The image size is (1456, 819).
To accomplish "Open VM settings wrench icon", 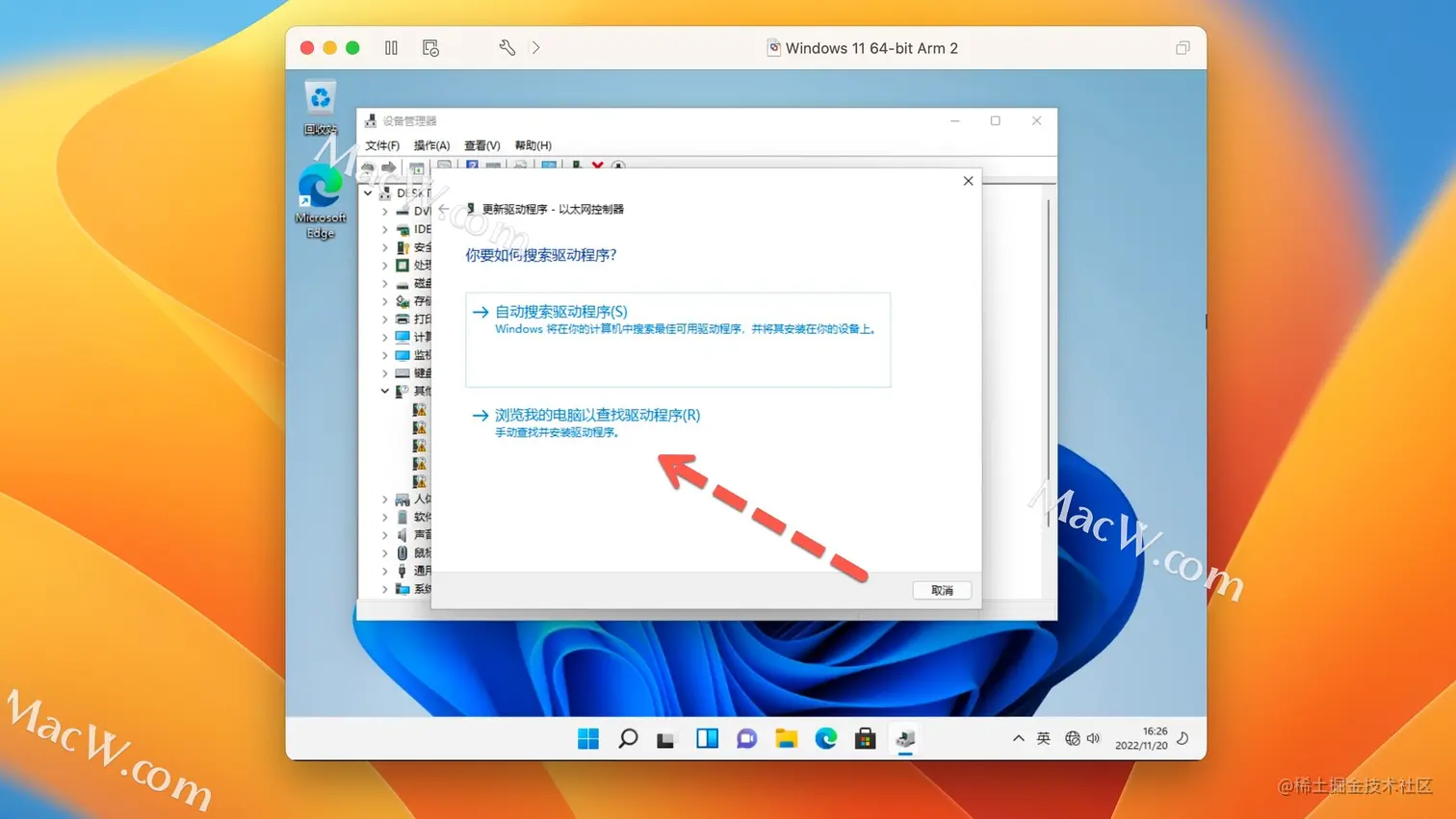I will pos(507,47).
